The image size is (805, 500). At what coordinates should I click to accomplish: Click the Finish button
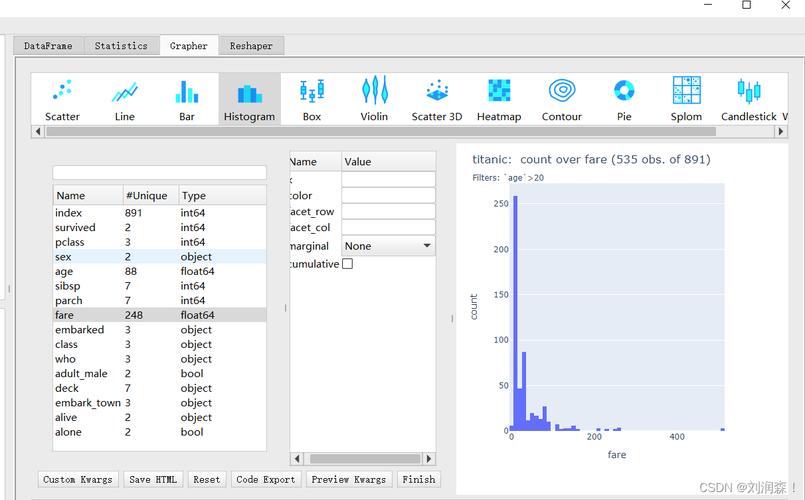pyautogui.click(x=419, y=479)
